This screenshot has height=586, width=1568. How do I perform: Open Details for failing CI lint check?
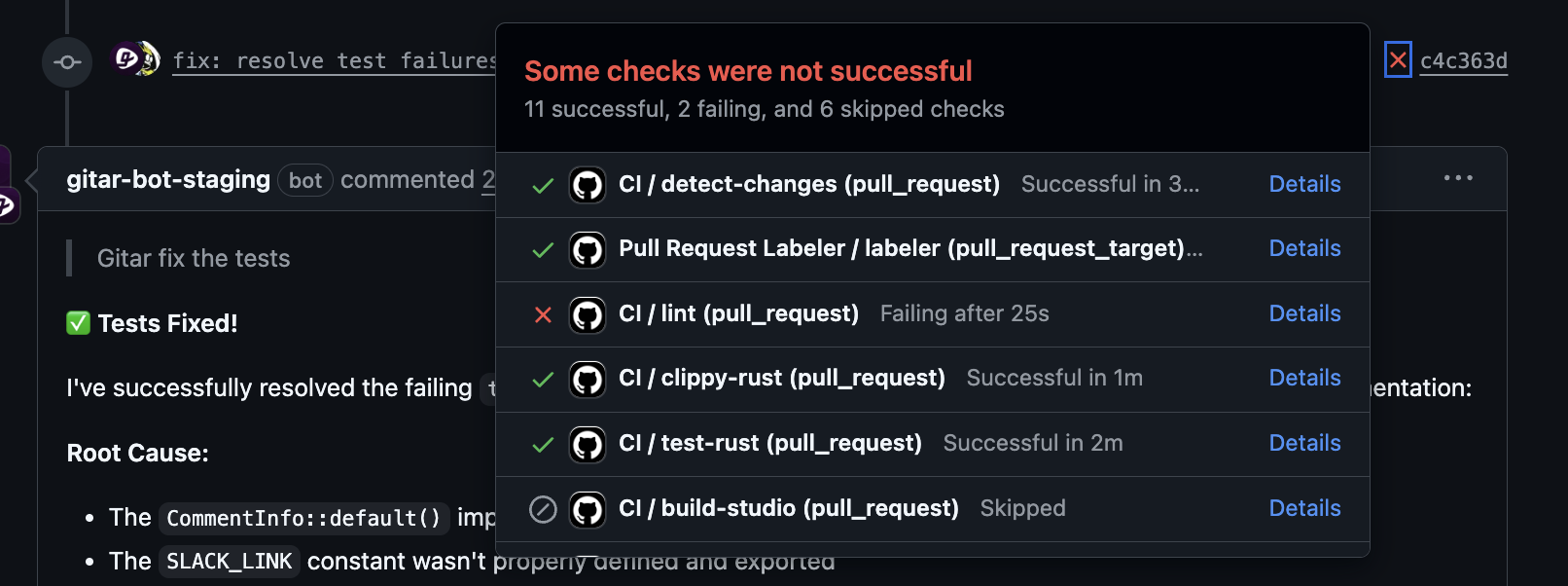tap(1304, 313)
